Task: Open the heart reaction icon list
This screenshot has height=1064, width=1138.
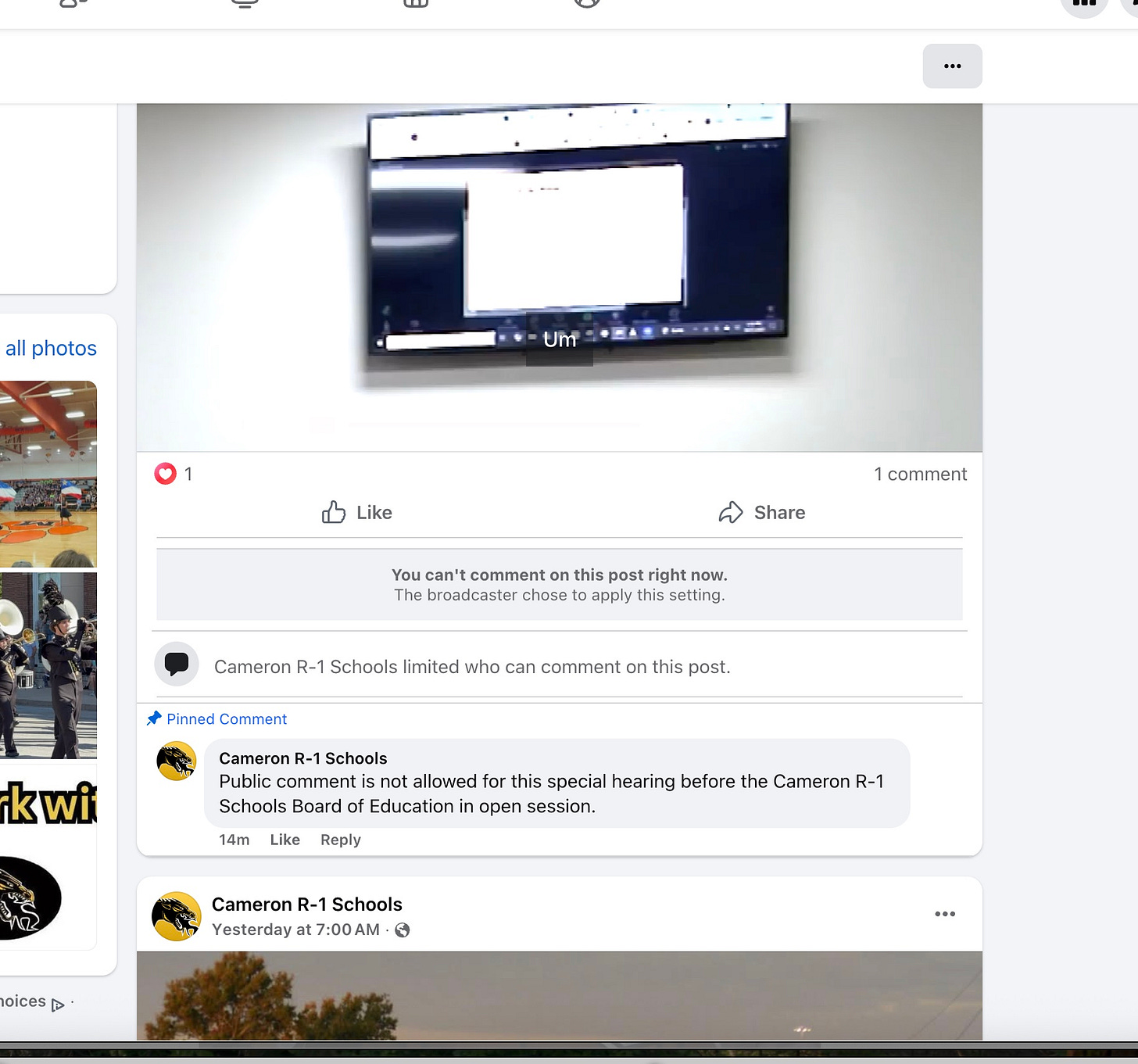Action: click(166, 474)
